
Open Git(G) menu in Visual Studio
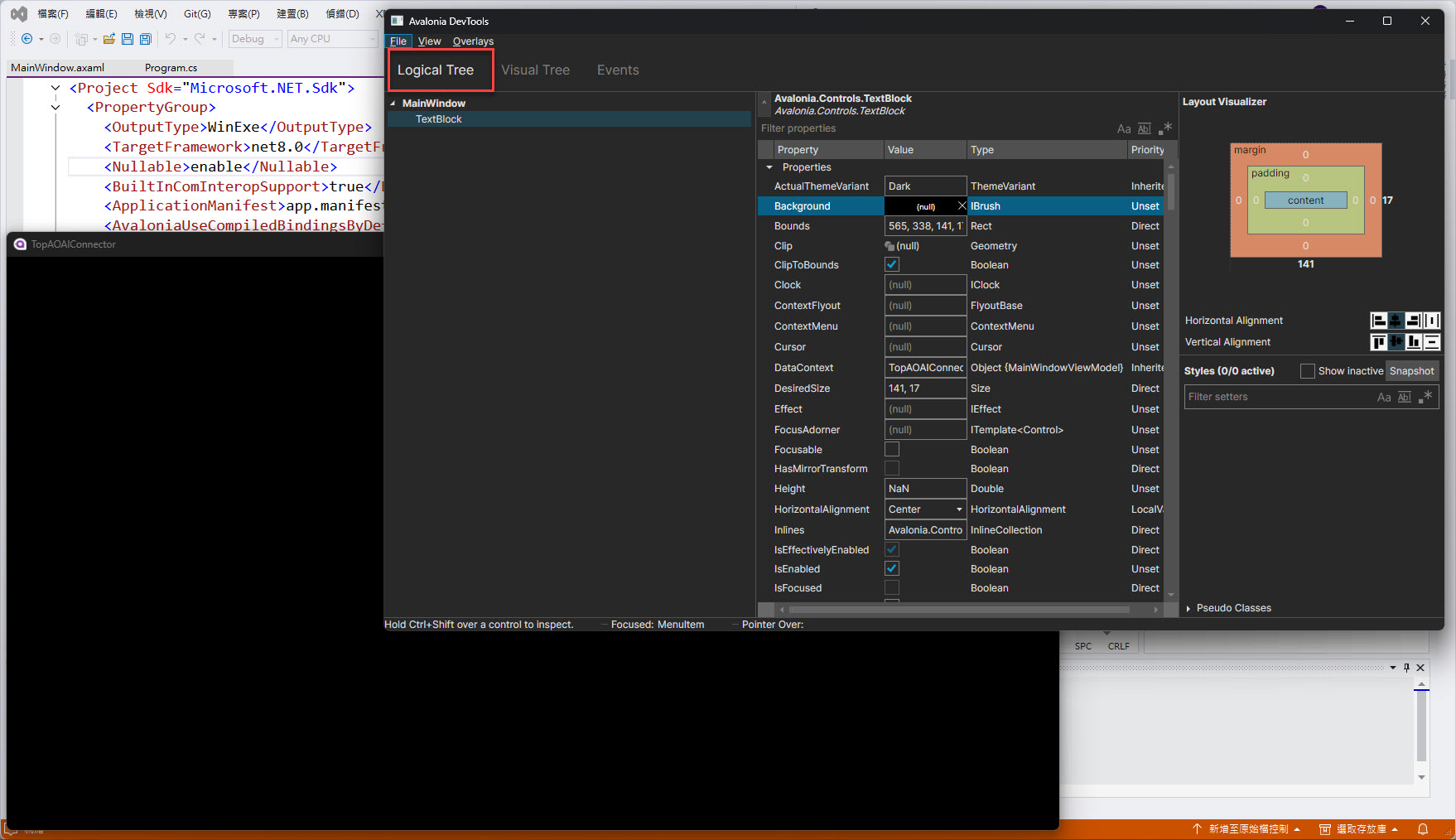pos(197,14)
